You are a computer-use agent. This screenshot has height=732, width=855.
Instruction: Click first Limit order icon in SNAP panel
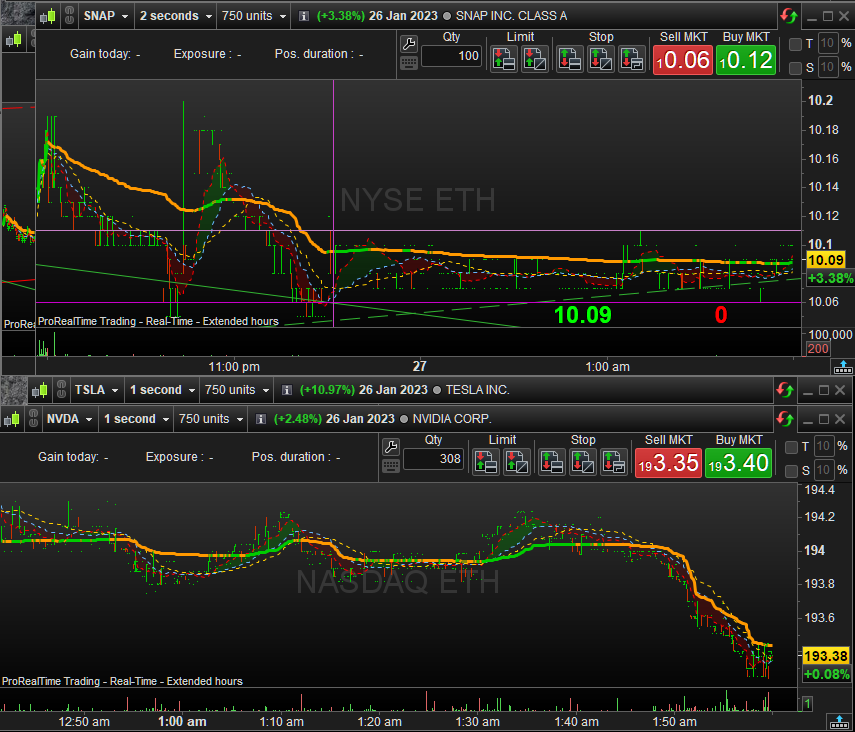tap(503, 59)
